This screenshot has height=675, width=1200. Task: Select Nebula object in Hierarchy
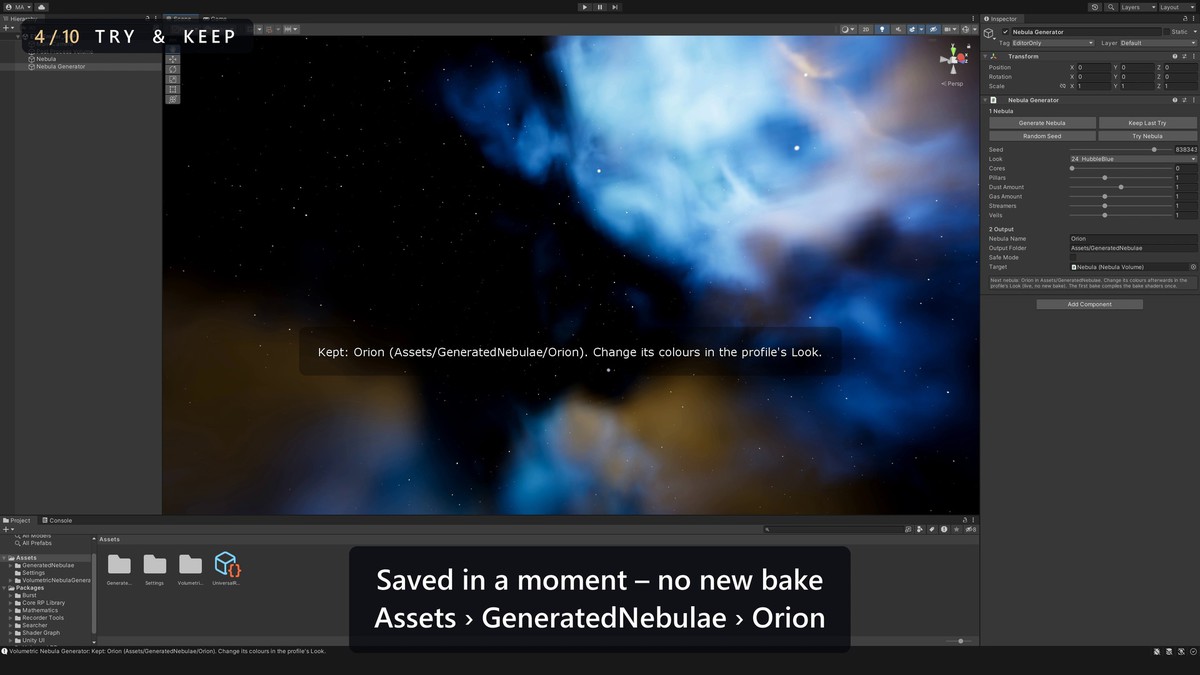tap(46, 59)
